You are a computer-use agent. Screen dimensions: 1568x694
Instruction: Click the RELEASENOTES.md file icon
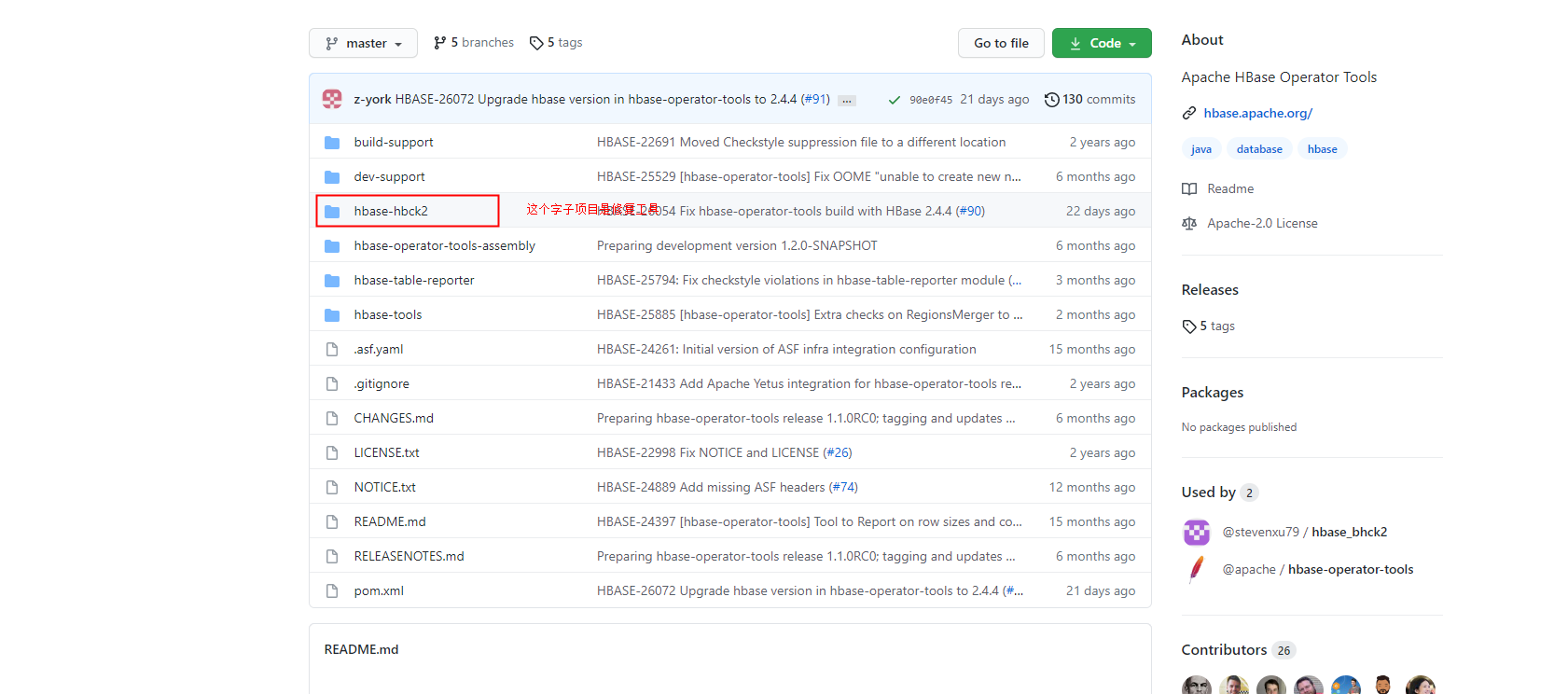tap(332, 557)
